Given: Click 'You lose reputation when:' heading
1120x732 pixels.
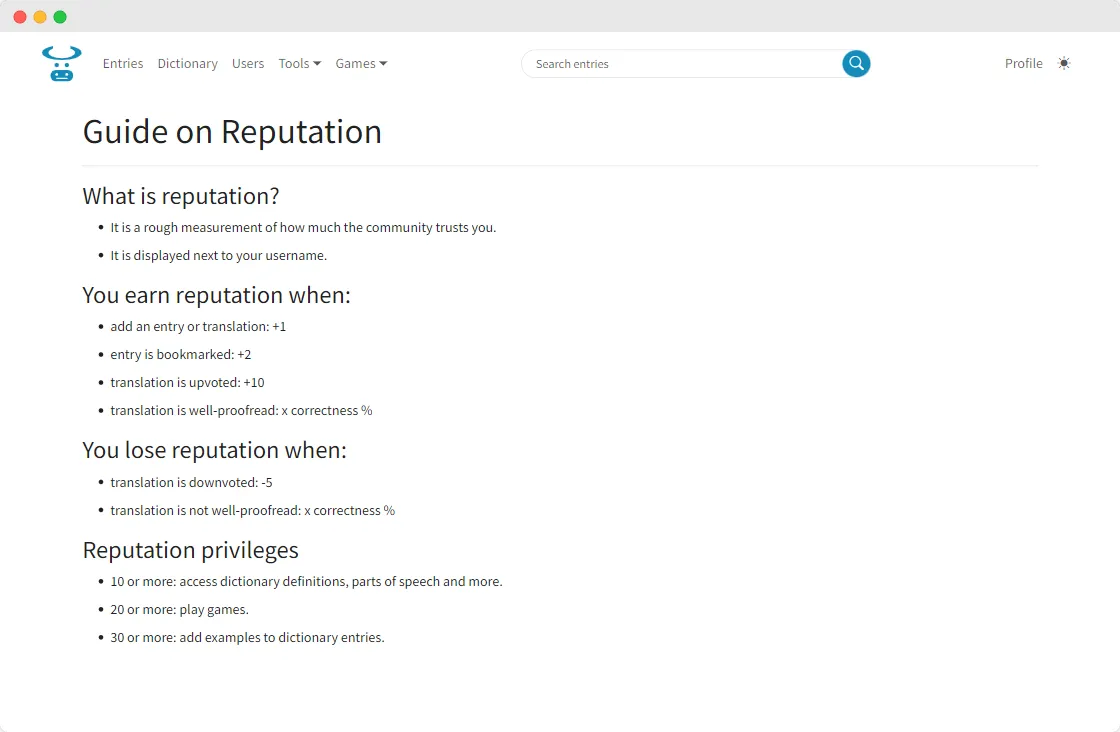Looking at the screenshot, I should pyautogui.click(x=214, y=450).
